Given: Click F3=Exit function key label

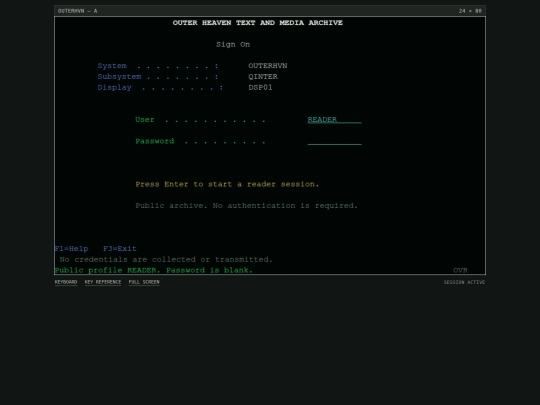Looking at the screenshot, I should [120, 249].
